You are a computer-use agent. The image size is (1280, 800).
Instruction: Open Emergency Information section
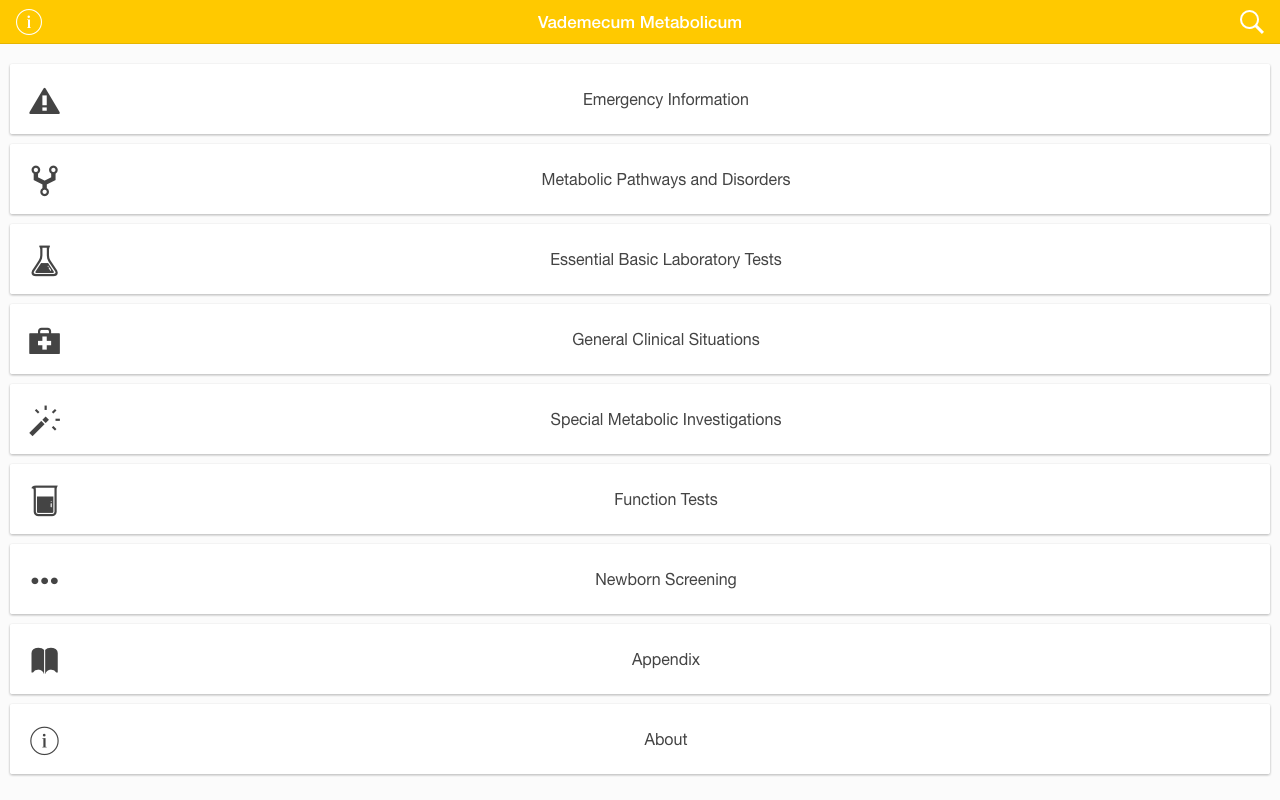[x=665, y=100]
